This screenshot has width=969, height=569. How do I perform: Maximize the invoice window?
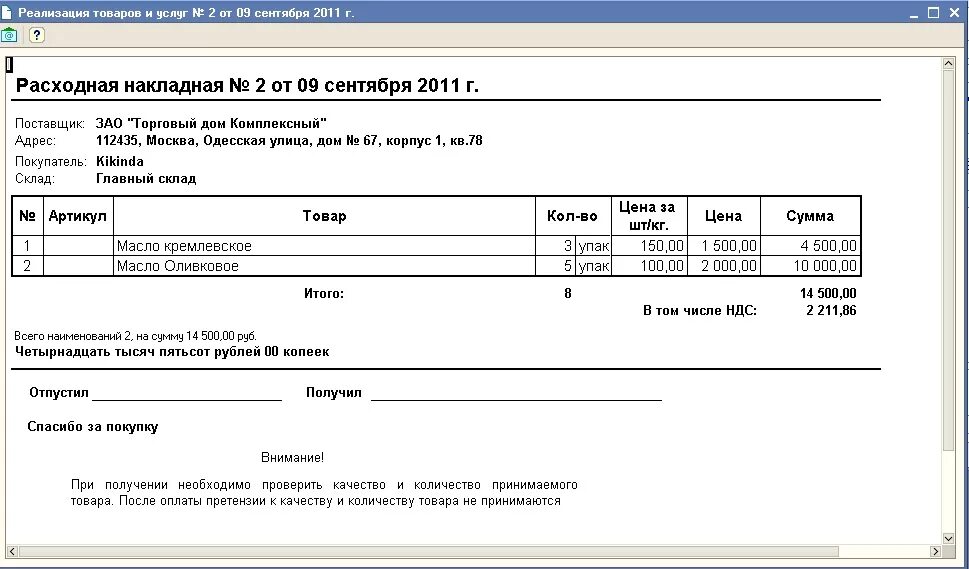point(934,12)
